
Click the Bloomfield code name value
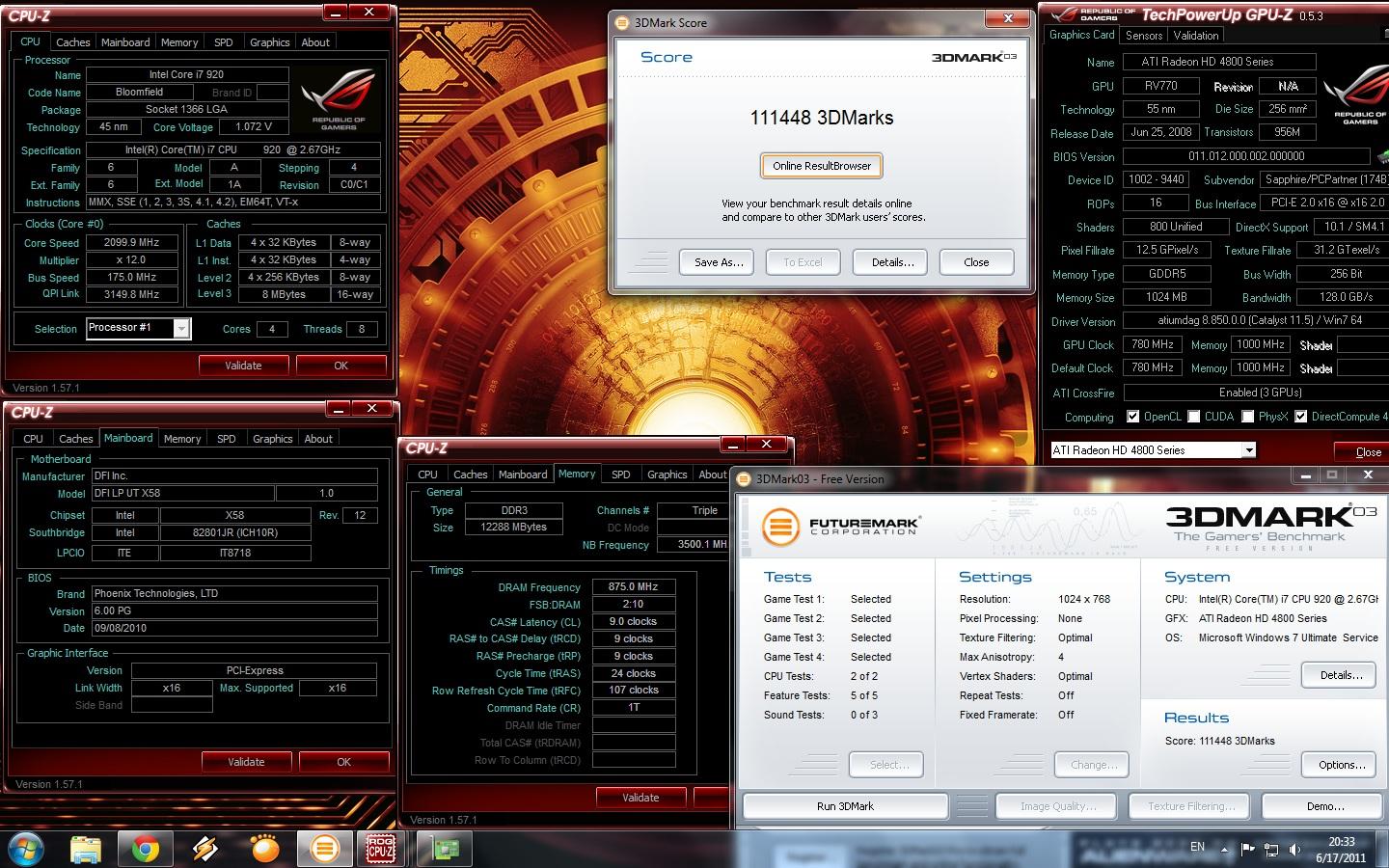pyautogui.click(x=139, y=93)
